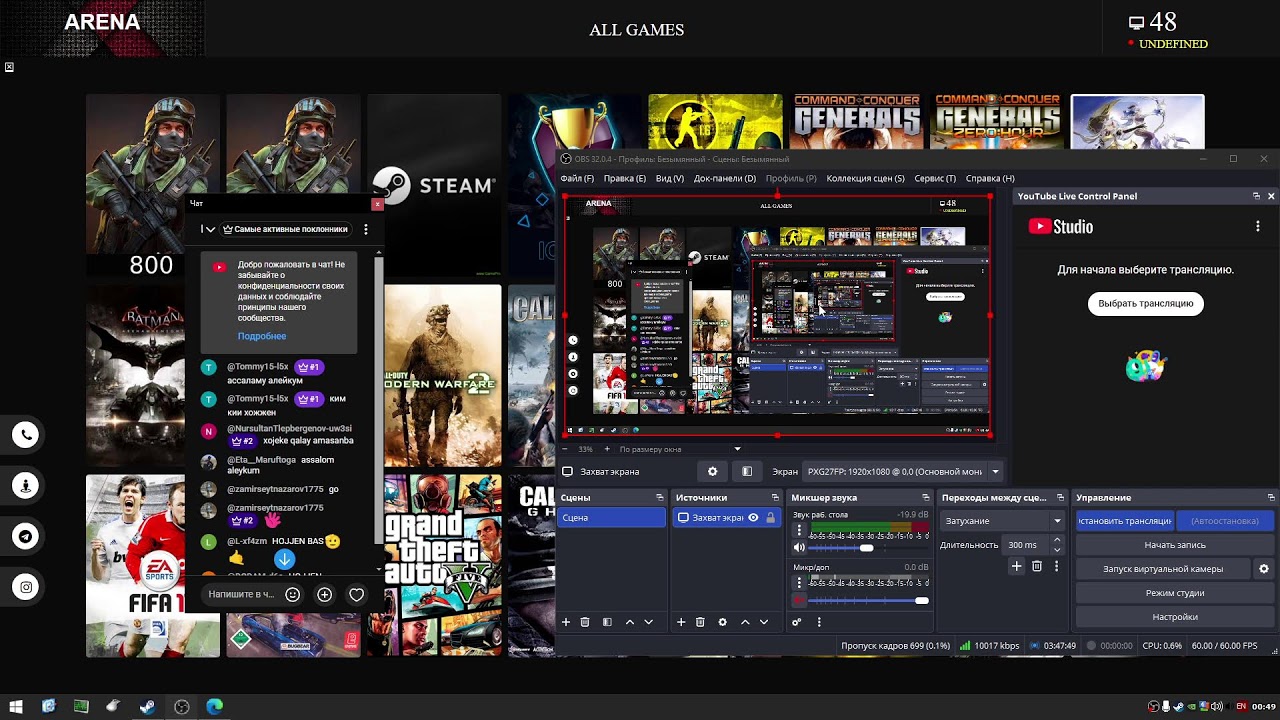Undock the Сцены panel

659,497
